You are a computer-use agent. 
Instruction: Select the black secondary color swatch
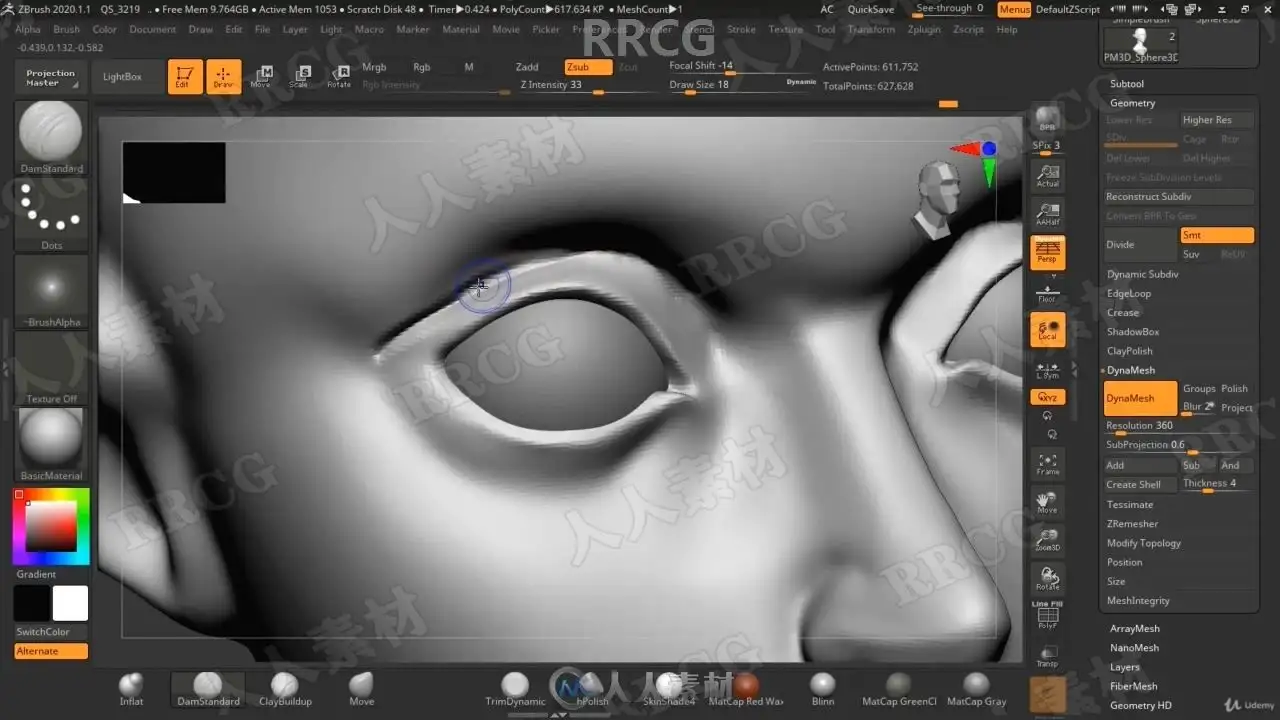[31, 604]
